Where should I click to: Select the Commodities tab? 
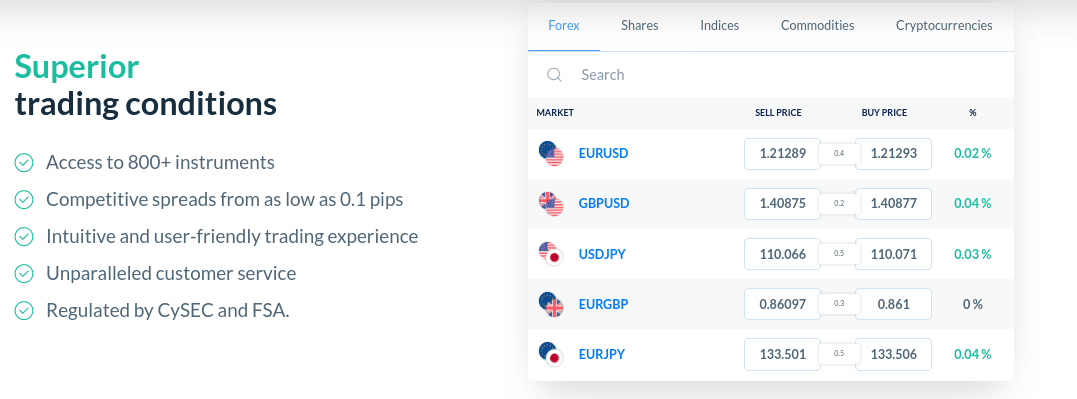(817, 25)
